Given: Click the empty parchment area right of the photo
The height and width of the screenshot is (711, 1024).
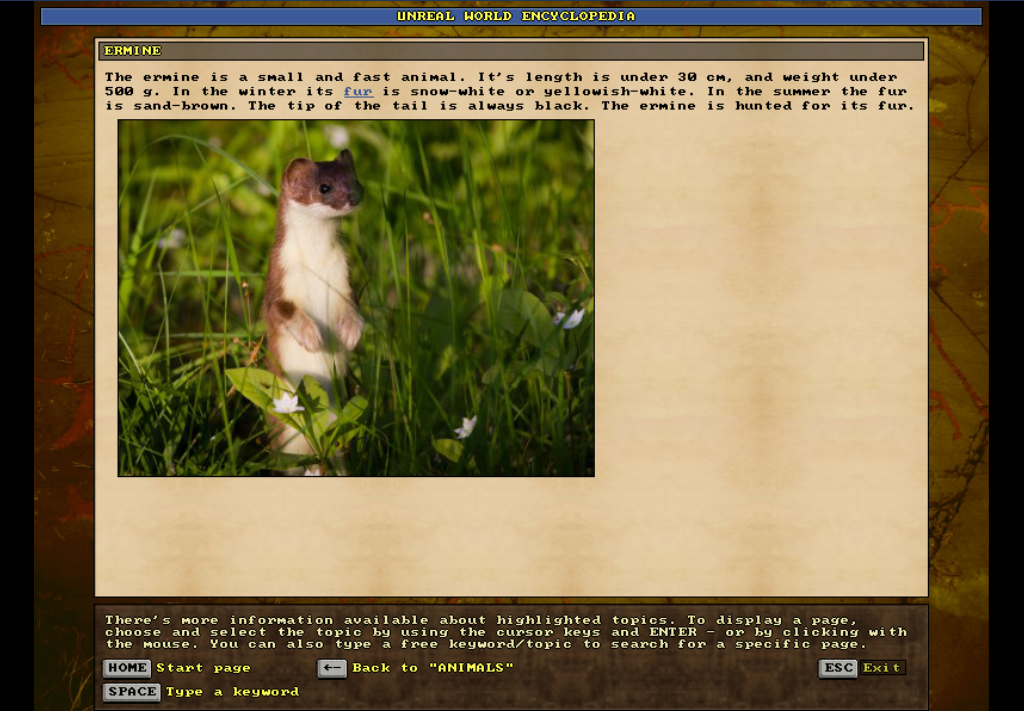Looking at the screenshot, I should 760,300.
